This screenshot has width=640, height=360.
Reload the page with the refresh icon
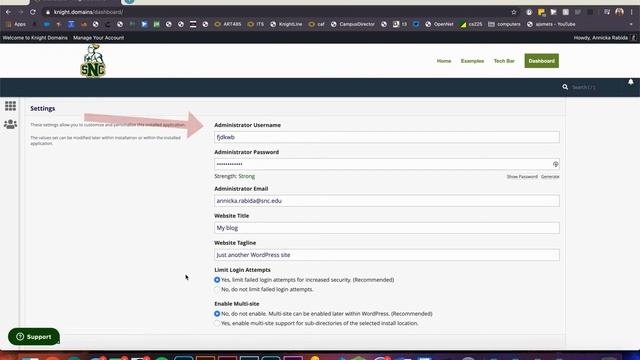(x=33, y=12)
